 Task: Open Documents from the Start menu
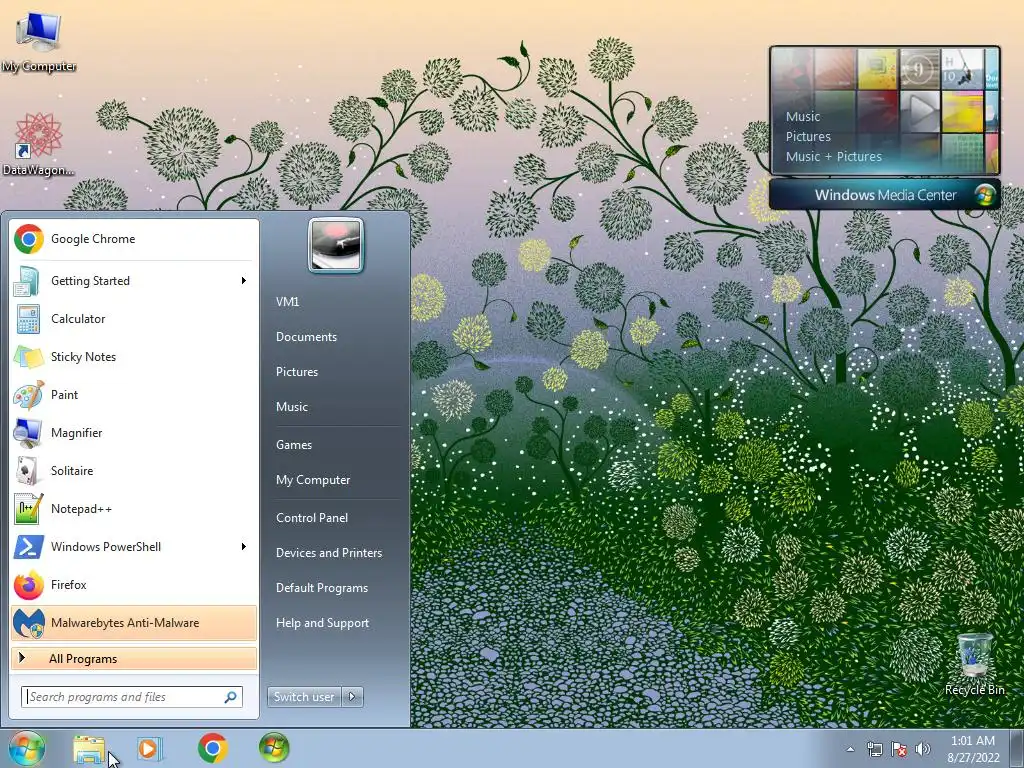306,337
